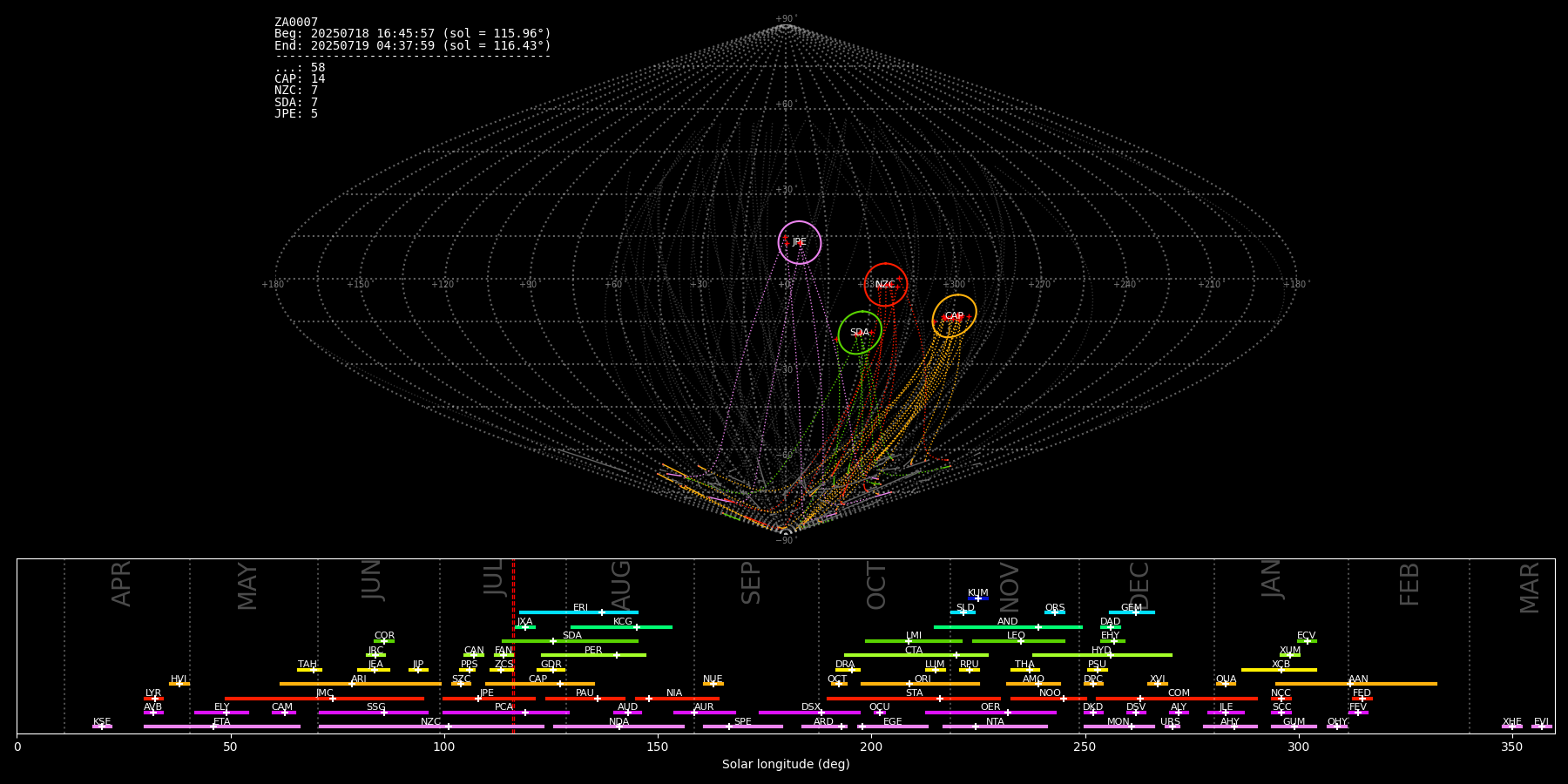1568x784 pixels.
Task: Click the APR month label in timeline
Action: coord(121,584)
